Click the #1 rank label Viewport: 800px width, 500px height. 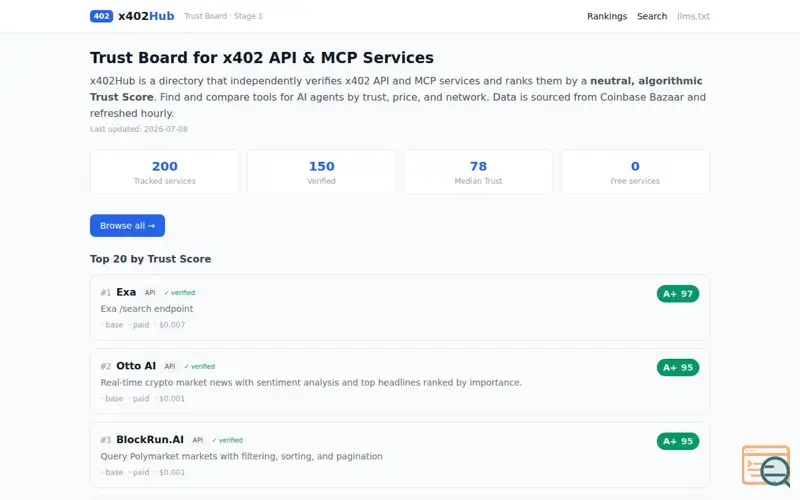[106, 293]
